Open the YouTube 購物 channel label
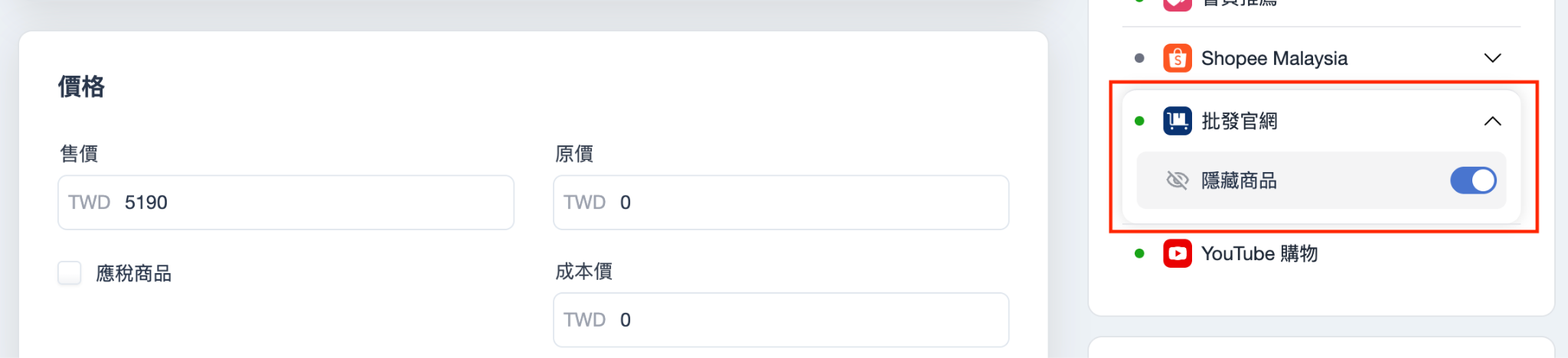Viewport: 1568px width, 358px height. point(1259,253)
